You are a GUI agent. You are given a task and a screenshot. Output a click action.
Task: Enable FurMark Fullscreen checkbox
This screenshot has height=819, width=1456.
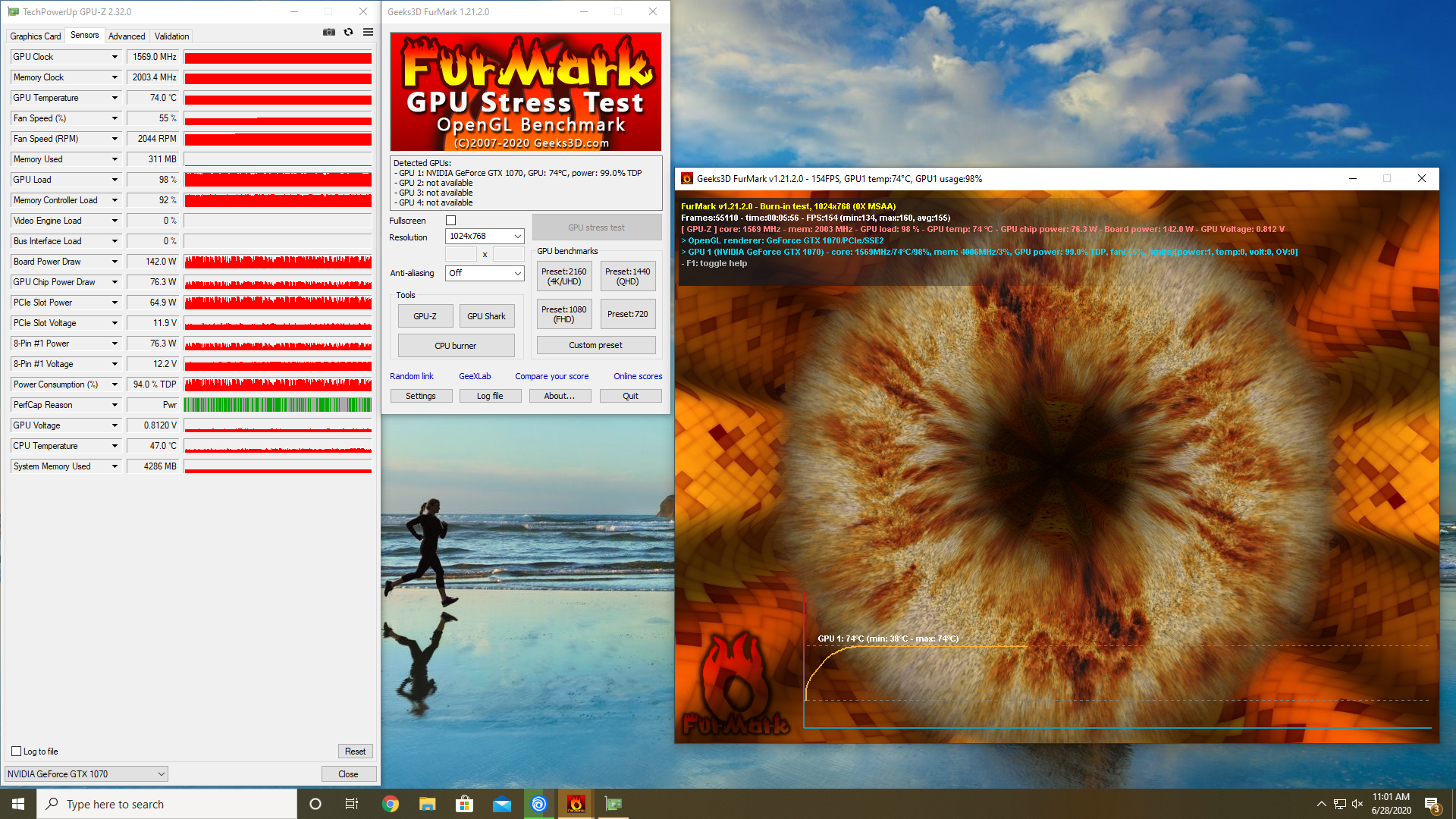pos(451,221)
